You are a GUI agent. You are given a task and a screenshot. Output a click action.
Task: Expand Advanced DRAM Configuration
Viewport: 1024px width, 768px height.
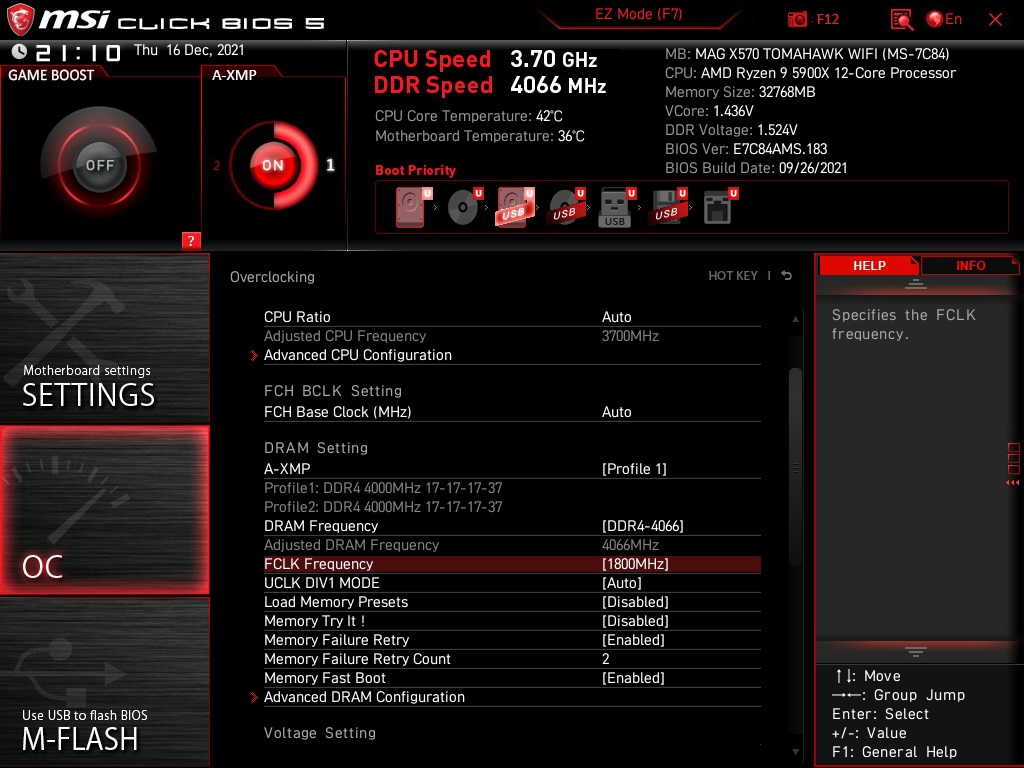(x=364, y=696)
